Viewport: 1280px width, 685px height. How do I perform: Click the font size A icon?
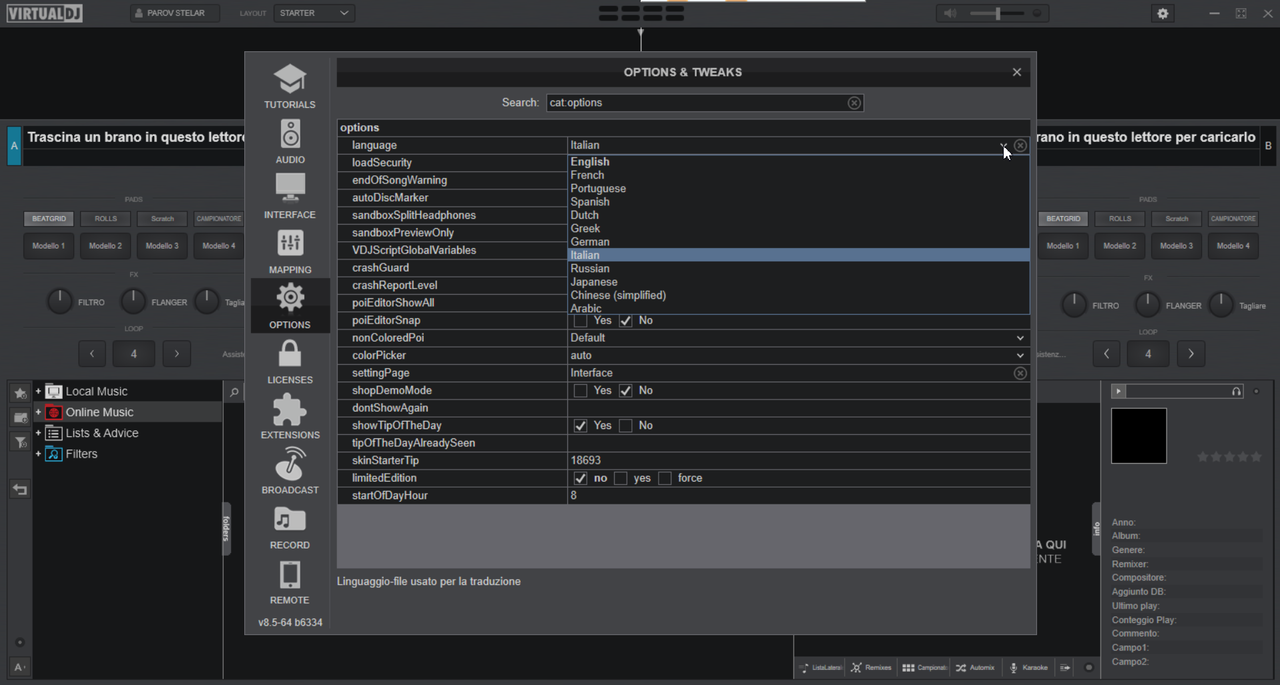click(20, 667)
